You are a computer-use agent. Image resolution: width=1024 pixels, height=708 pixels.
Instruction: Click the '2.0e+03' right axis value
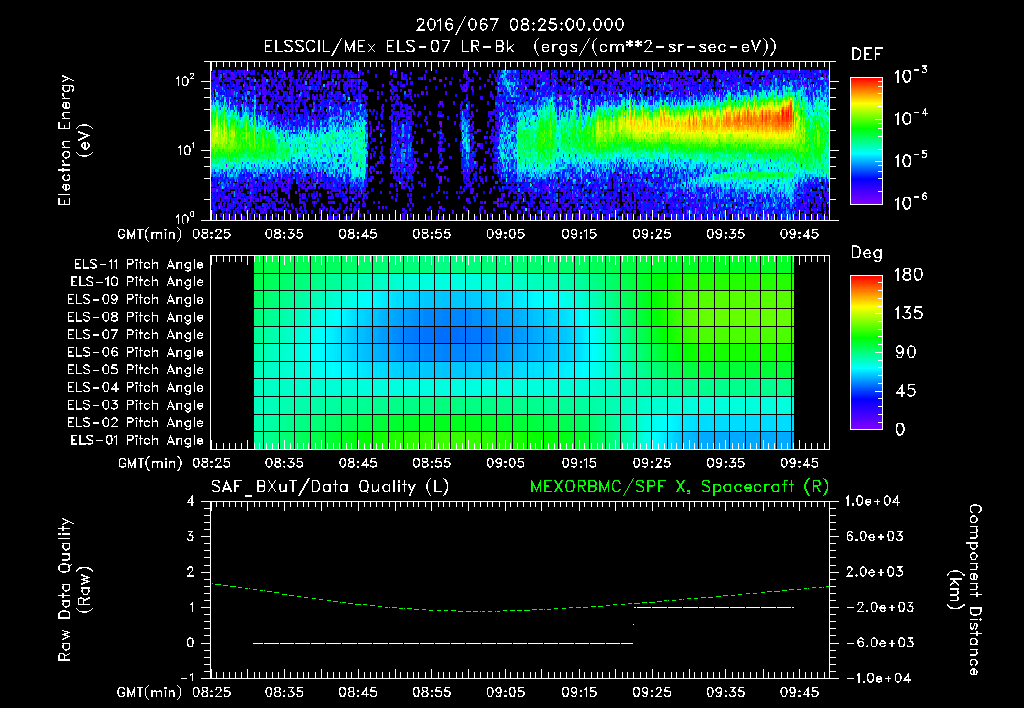tap(875, 572)
